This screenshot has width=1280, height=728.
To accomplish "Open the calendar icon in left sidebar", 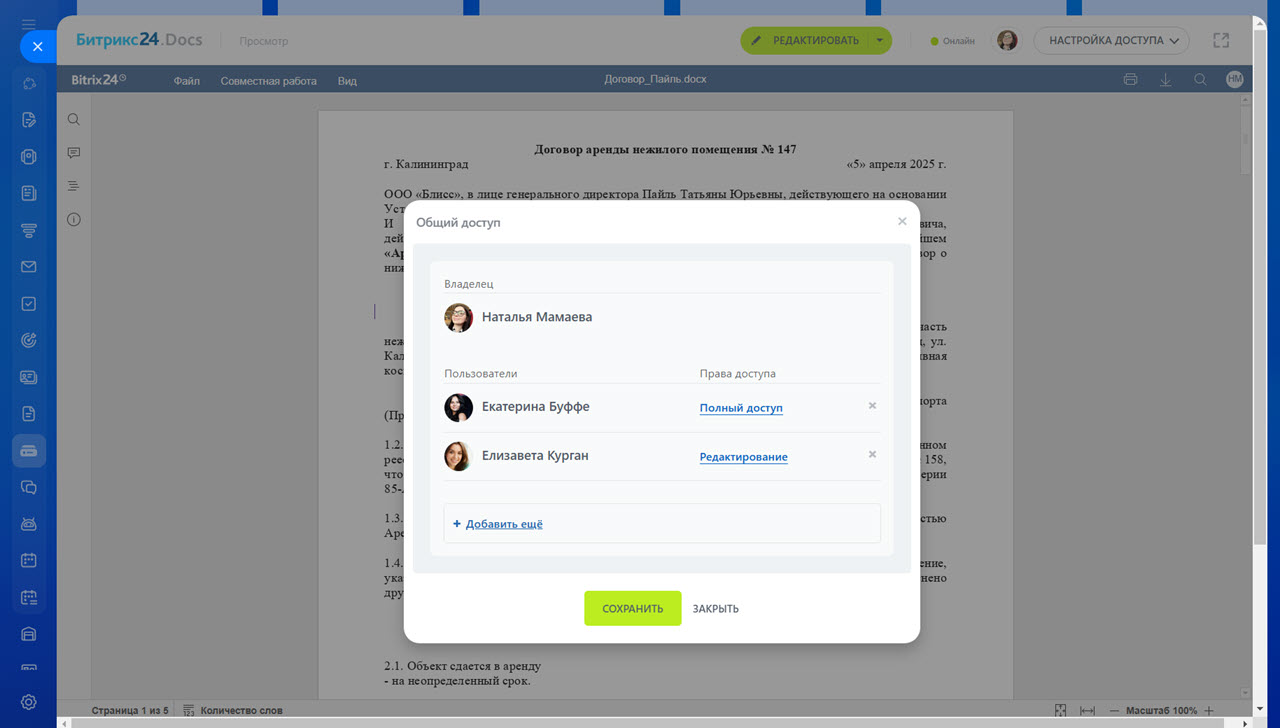I will [x=29, y=561].
